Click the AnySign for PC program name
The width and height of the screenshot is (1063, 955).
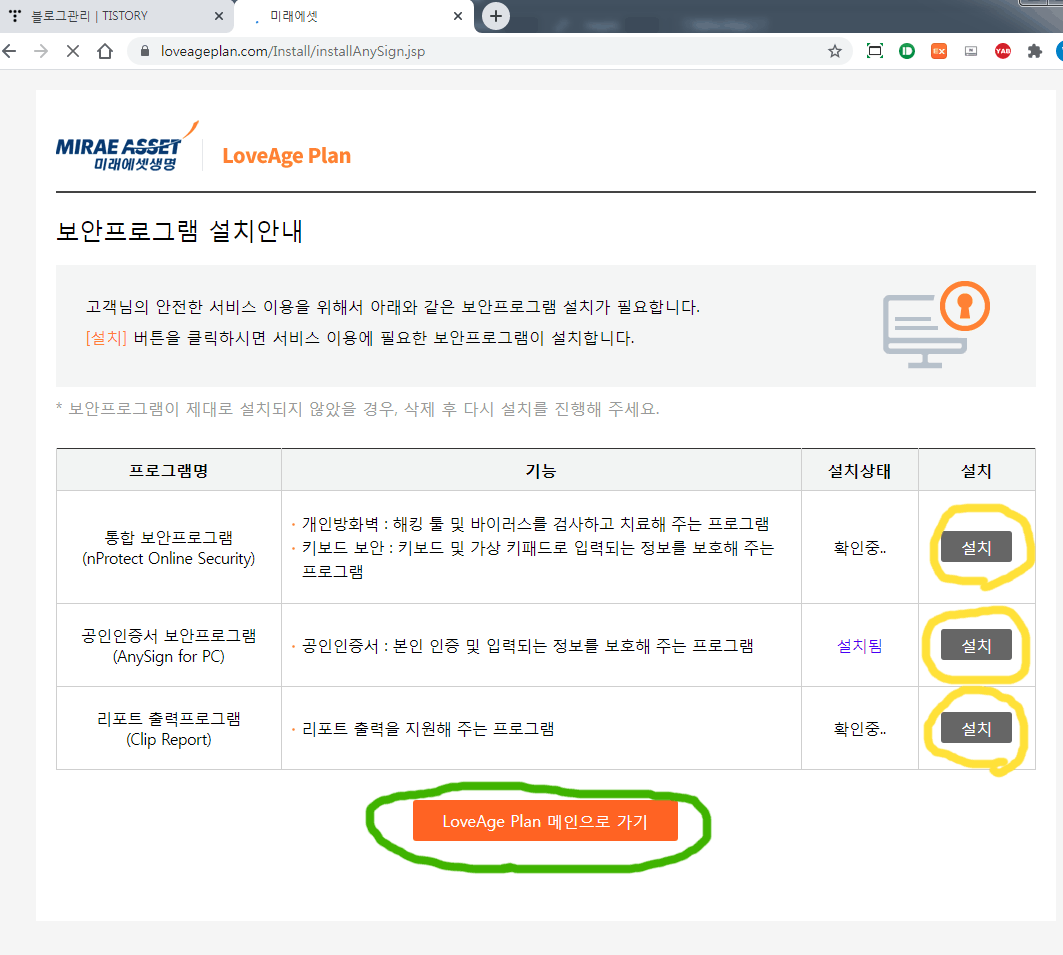(x=169, y=646)
